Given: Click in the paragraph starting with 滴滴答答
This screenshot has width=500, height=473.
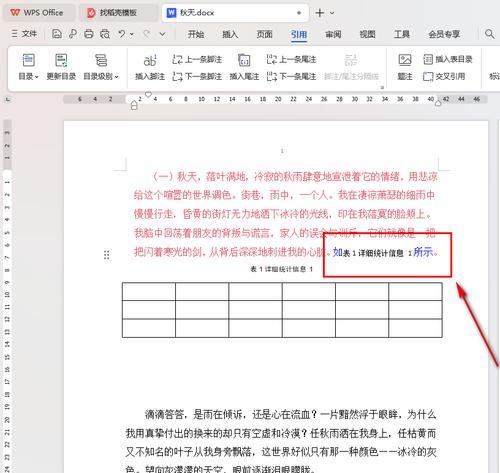Looking at the screenshot, I should point(281,442).
